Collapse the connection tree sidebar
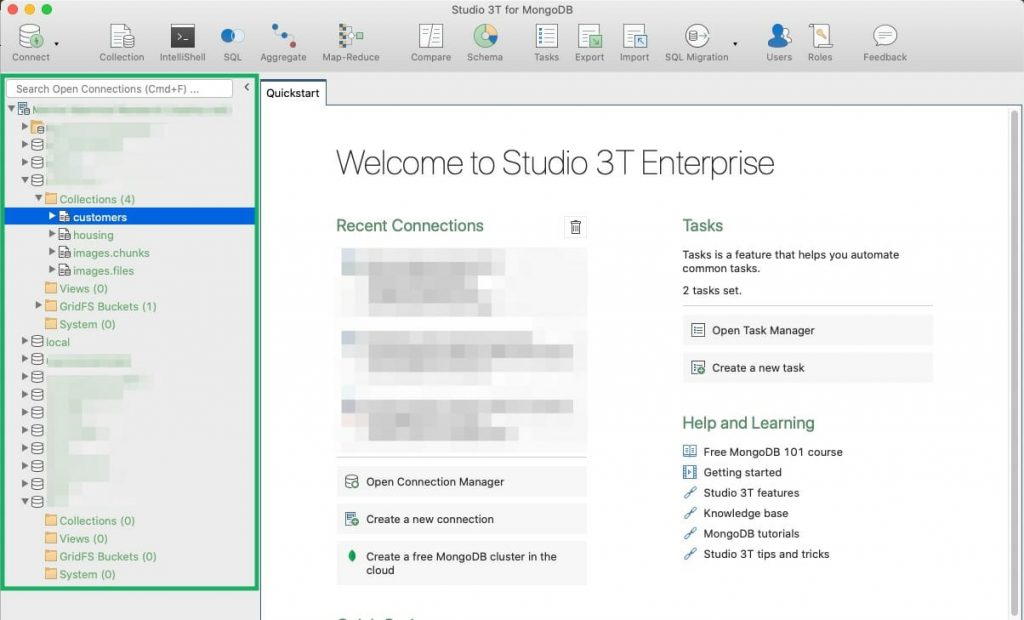Viewport: 1024px width, 620px height. tap(246, 87)
